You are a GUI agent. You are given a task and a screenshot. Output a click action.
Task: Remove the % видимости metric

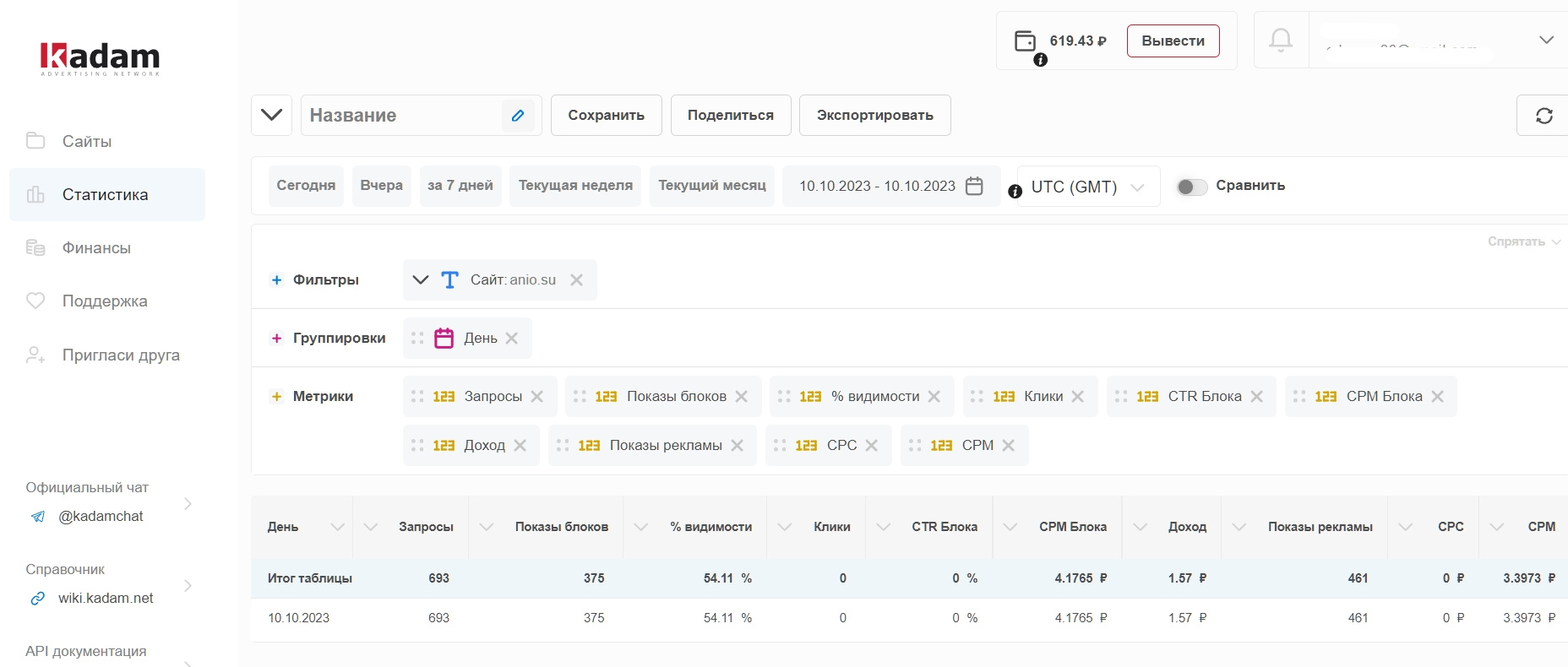[x=934, y=396]
